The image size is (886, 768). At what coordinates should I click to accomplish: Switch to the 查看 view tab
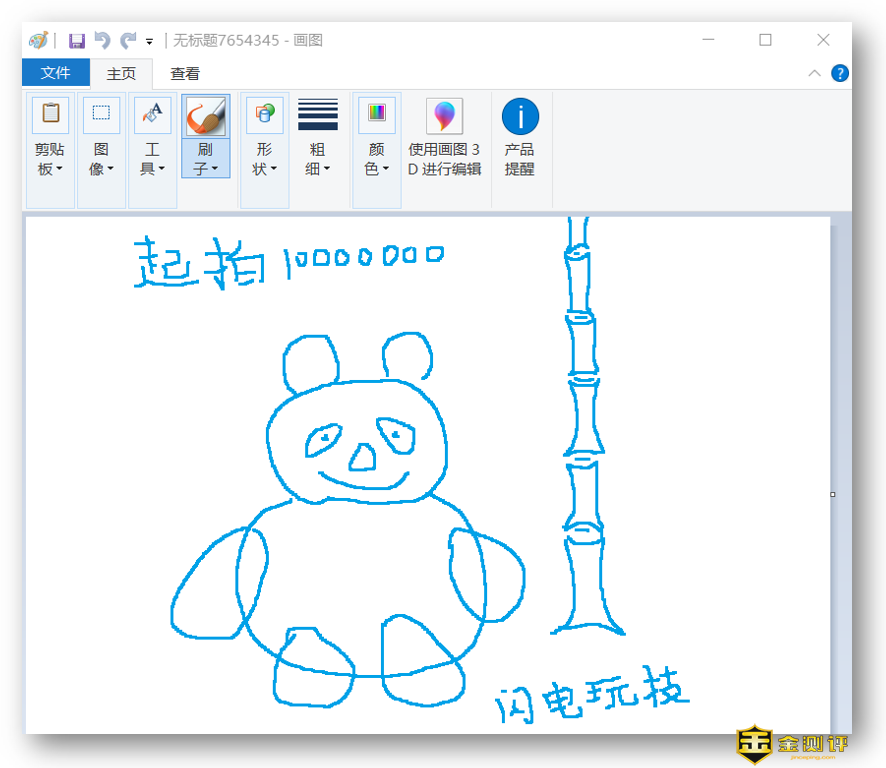pos(185,73)
